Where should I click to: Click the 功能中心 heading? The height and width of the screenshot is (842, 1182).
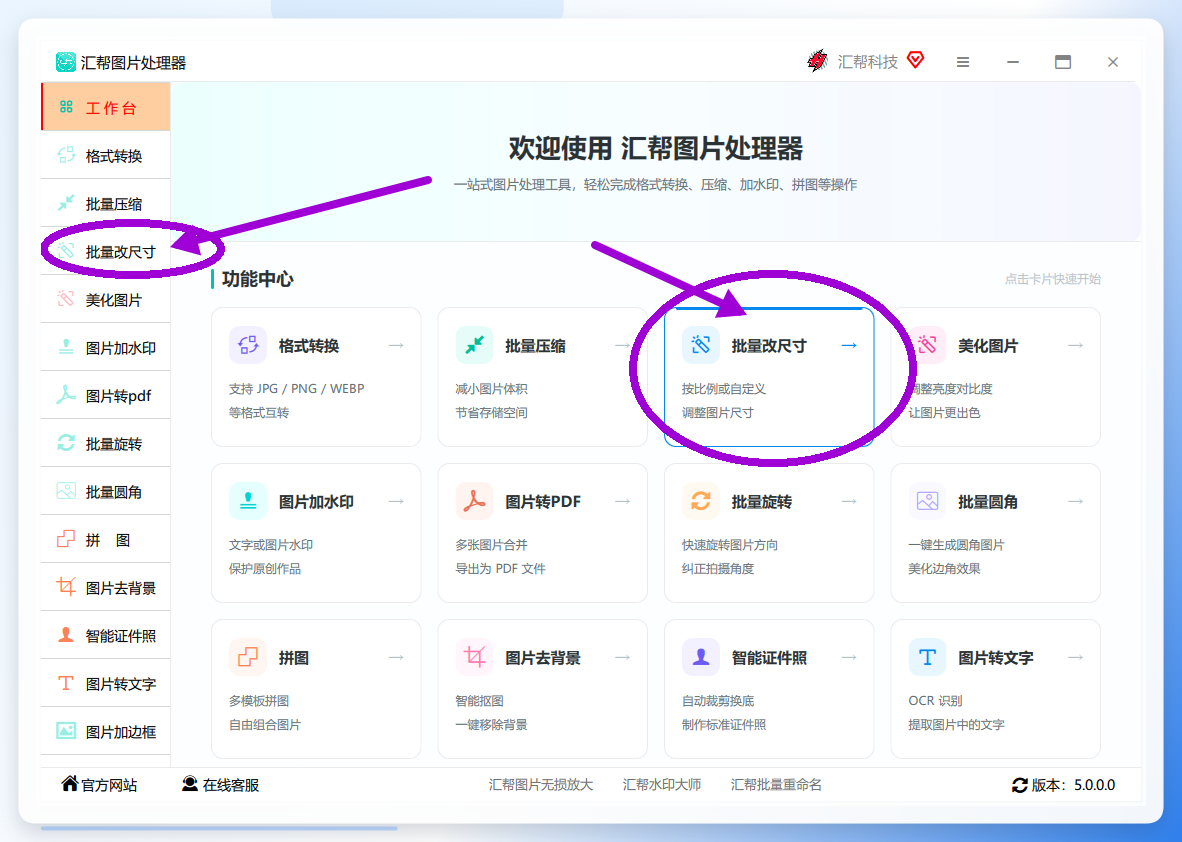coord(257,279)
